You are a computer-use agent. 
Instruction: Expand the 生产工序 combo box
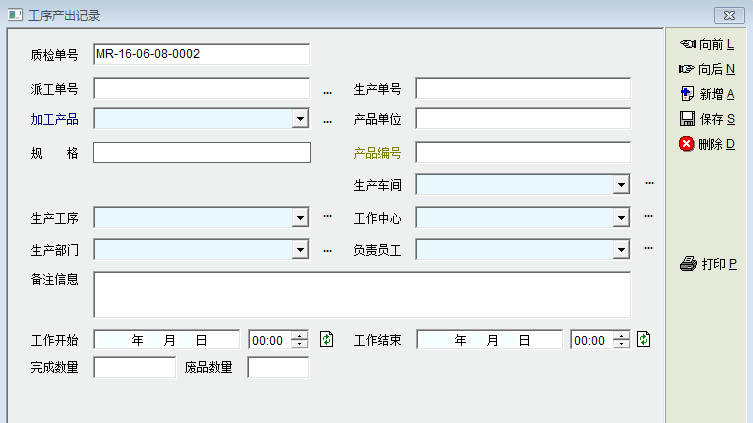(300, 218)
